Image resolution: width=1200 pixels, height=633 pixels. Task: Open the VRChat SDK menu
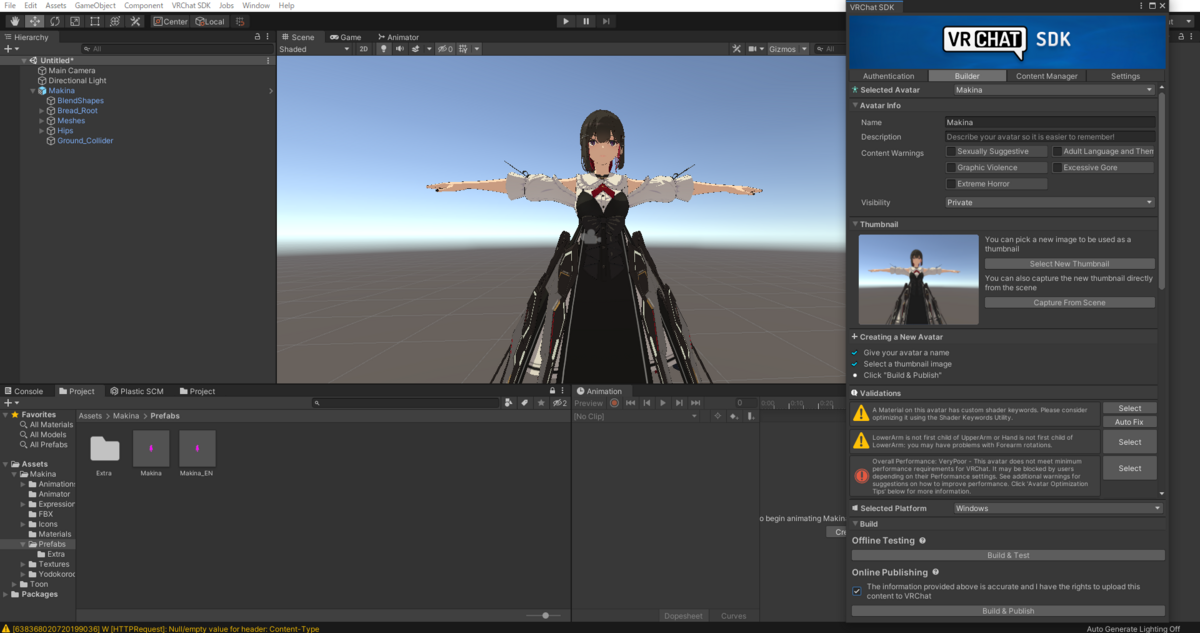[x=189, y=6]
